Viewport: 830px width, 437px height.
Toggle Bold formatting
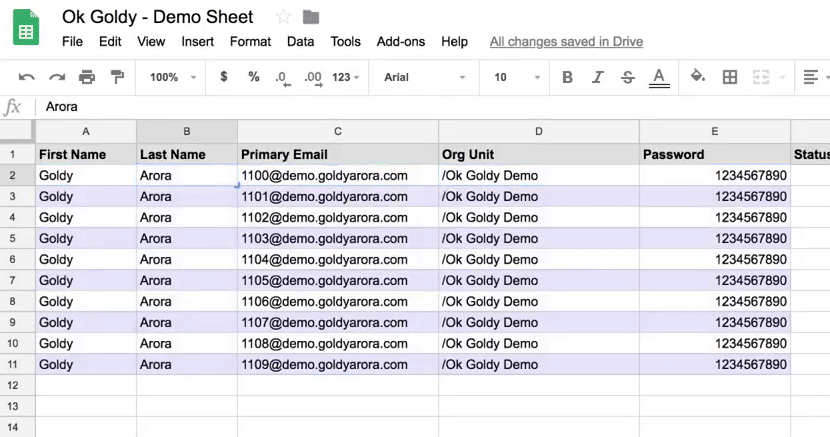tap(567, 77)
